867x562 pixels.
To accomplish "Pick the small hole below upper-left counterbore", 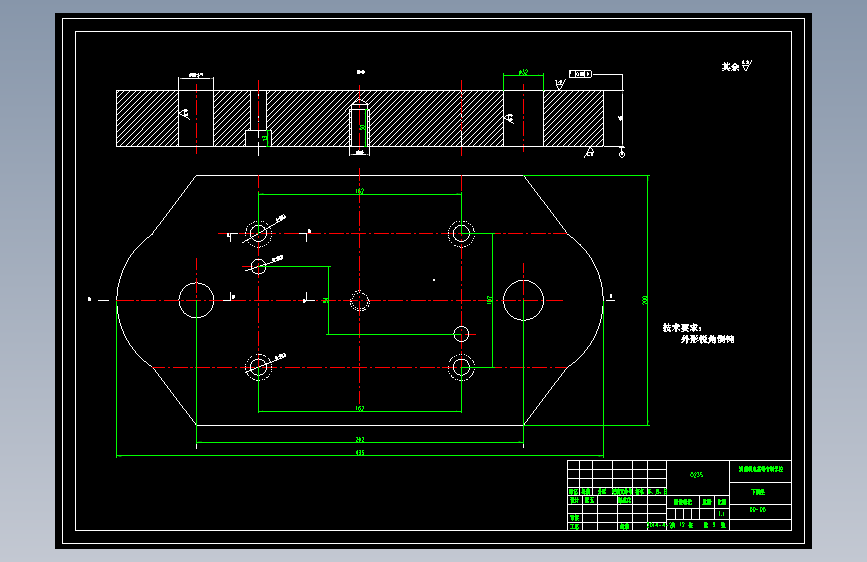I will [x=258, y=267].
